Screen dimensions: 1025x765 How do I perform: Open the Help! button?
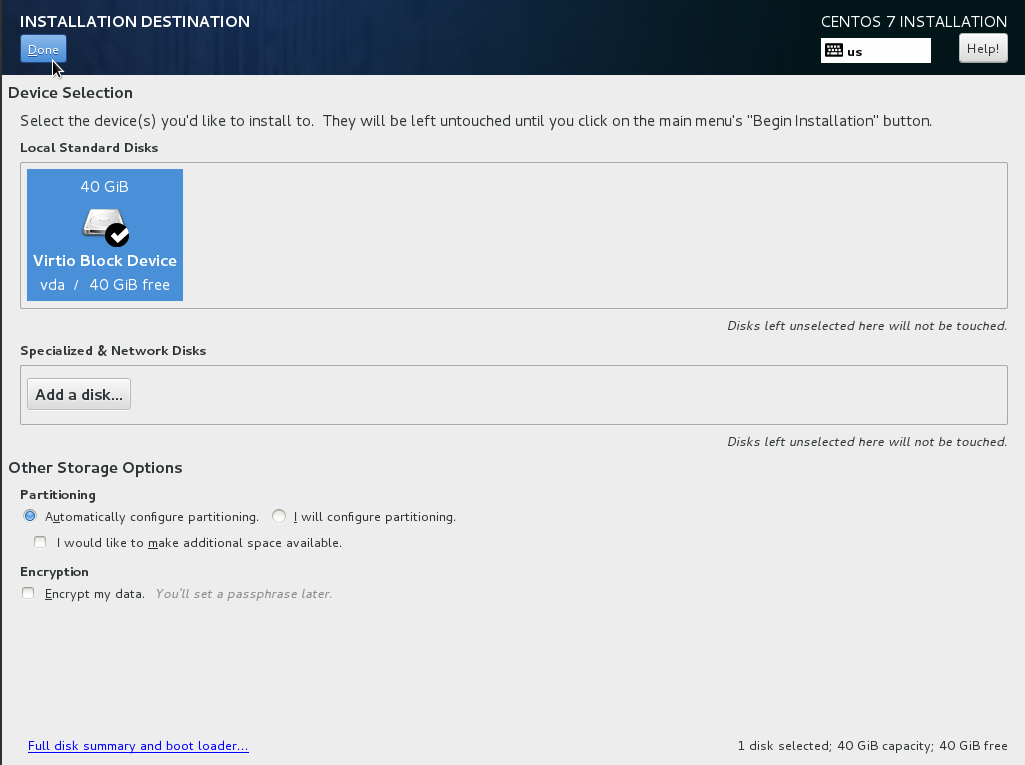983,48
